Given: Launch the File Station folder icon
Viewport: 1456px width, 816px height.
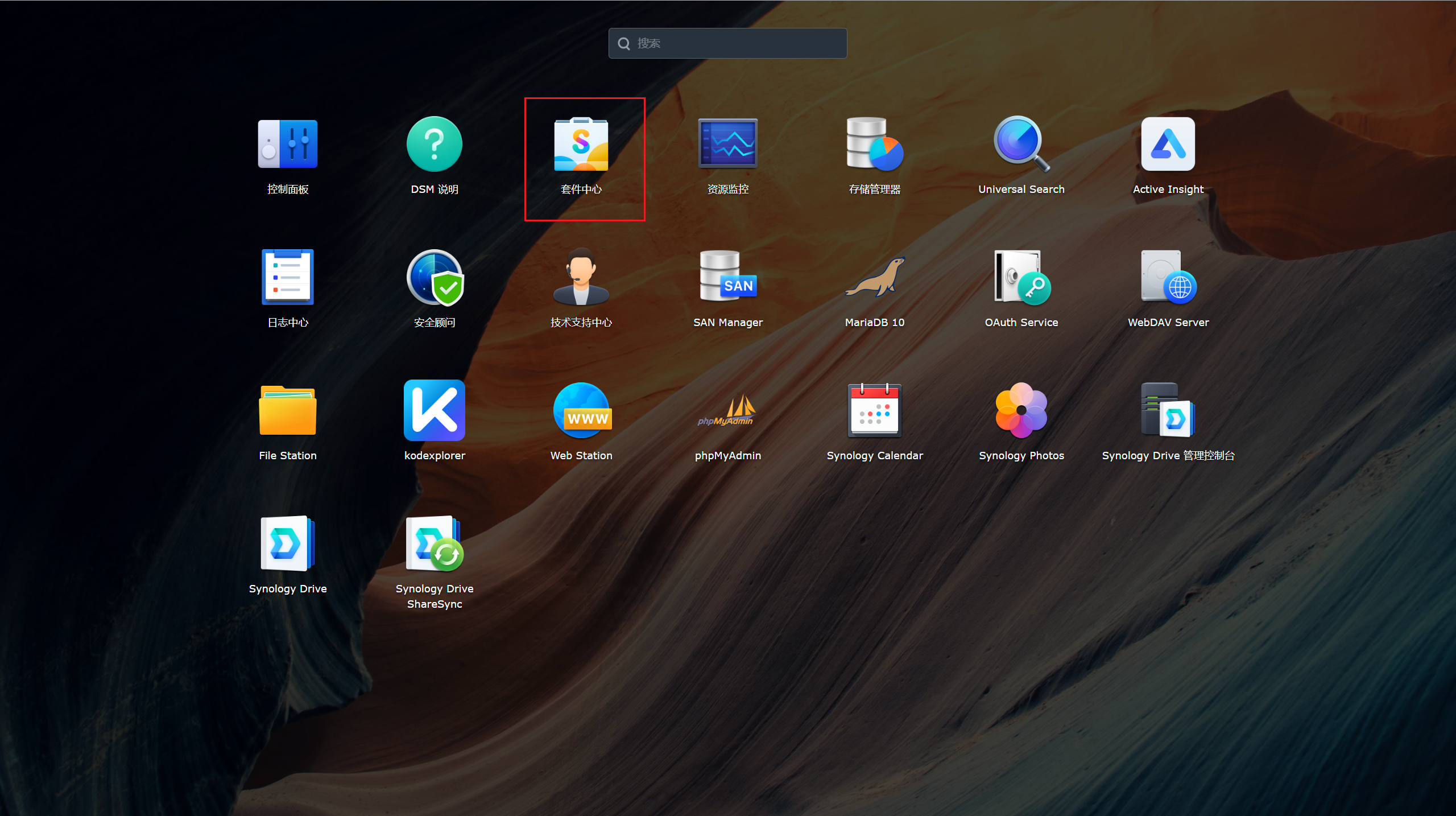Looking at the screenshot, I should pyautogui.click(x=288, y=410).
